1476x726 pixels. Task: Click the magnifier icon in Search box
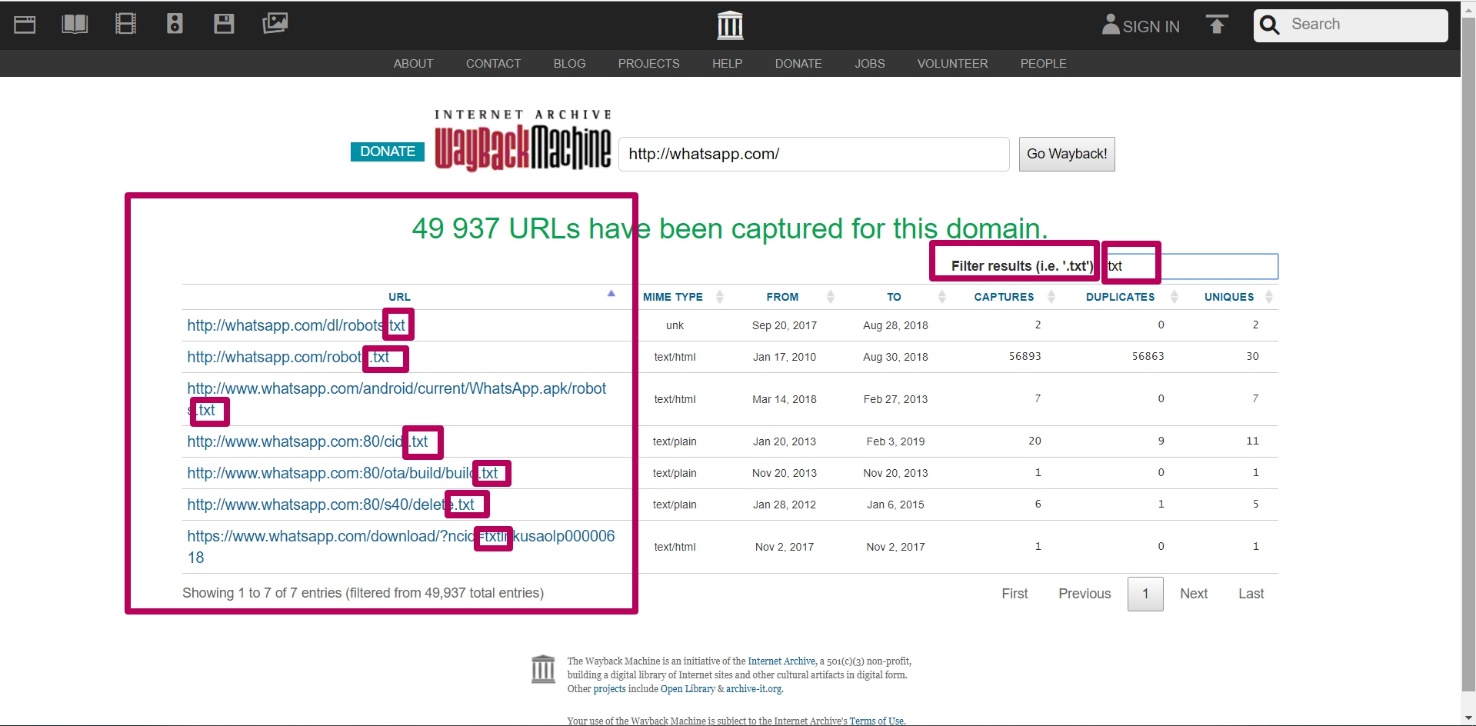click(x=1270, y=25)
